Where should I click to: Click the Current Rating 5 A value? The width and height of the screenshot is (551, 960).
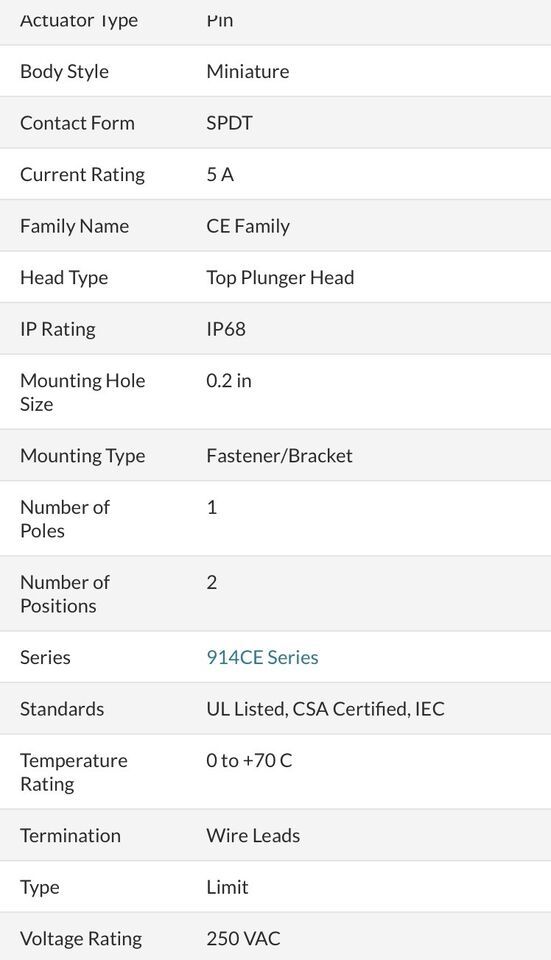220,174
